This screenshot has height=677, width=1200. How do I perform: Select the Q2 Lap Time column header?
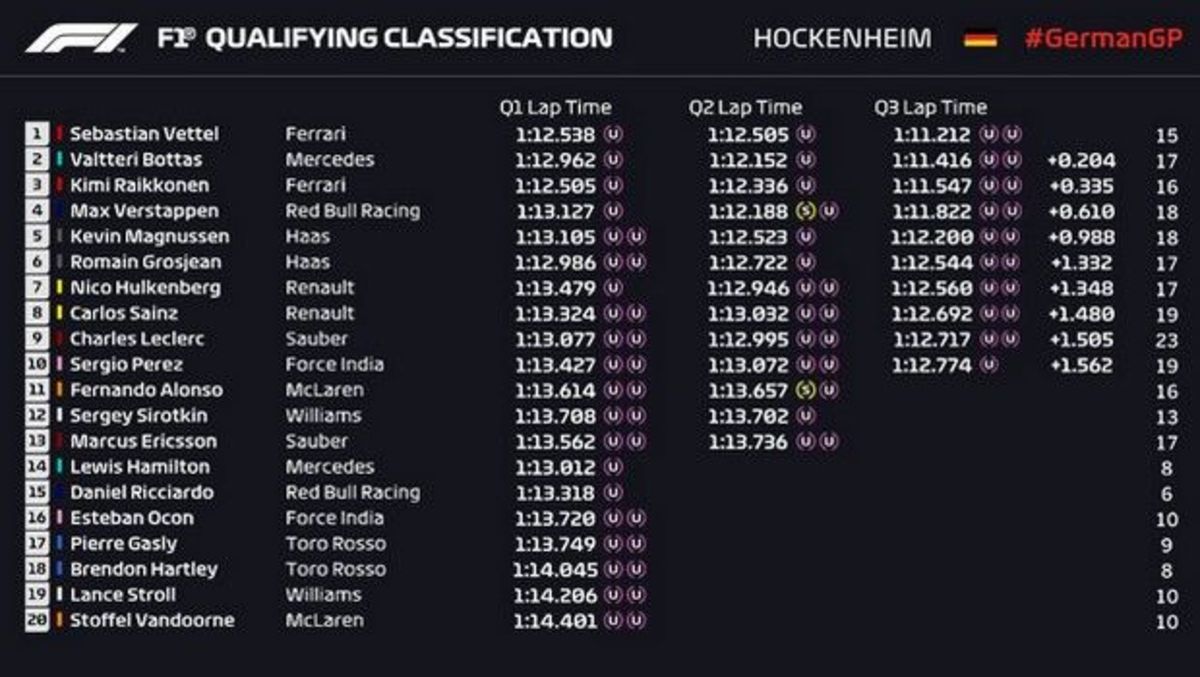[745, 108]
